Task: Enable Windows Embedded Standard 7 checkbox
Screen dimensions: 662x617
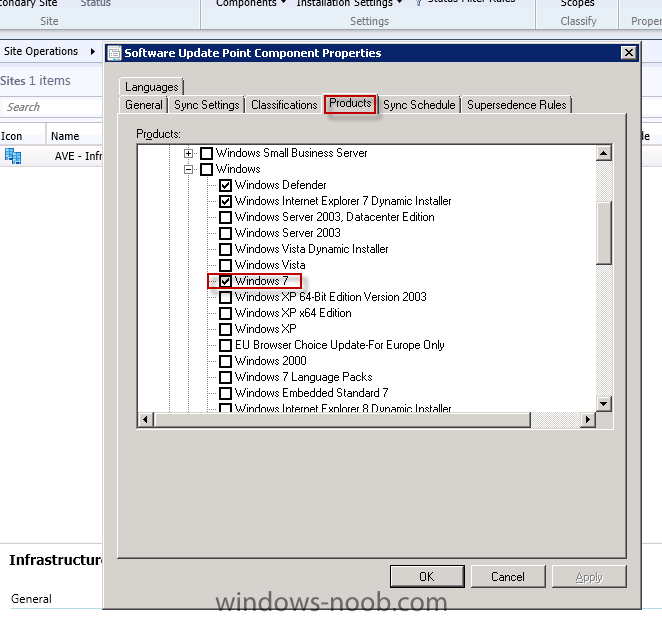Action: click(225, 393)
